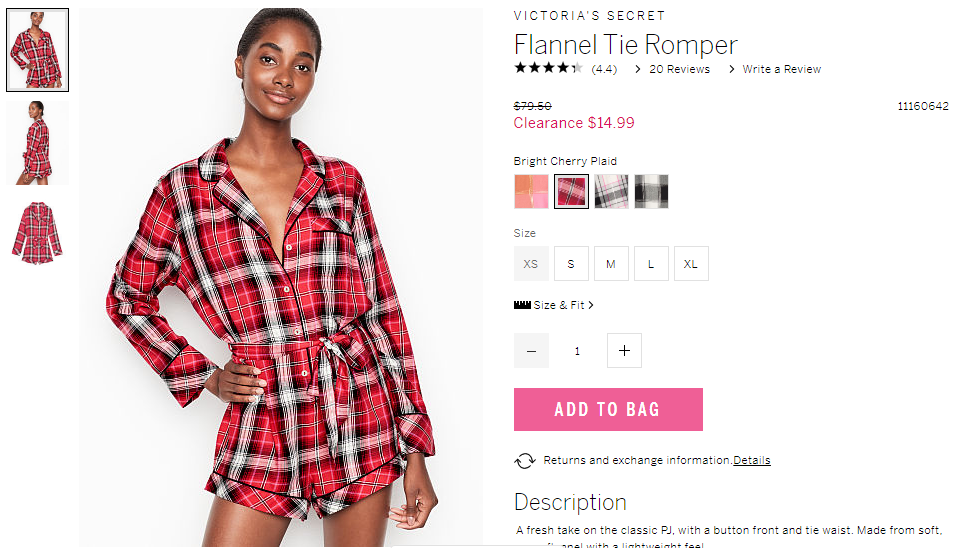Click the ruler icon beside Size & Fit
The height and width of the screenshot is (548, 955).
[523, 305]
